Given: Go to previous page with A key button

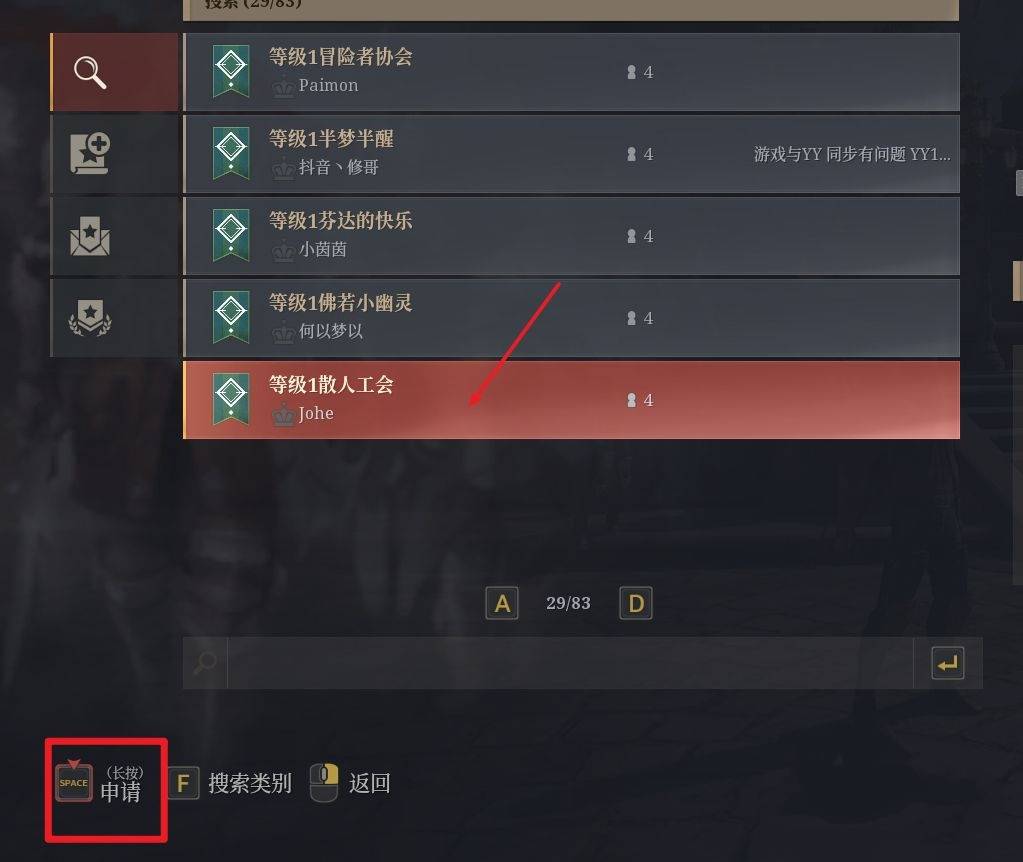Looking at the screenshot, I should (502, 603).
